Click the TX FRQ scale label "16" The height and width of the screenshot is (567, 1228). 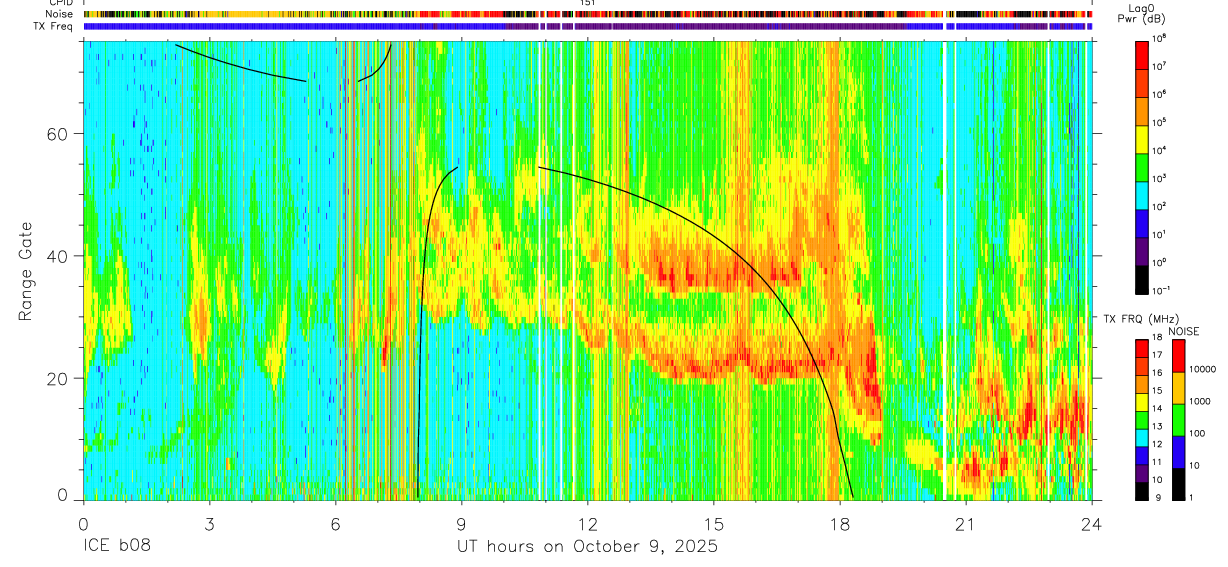(1159, 373)
